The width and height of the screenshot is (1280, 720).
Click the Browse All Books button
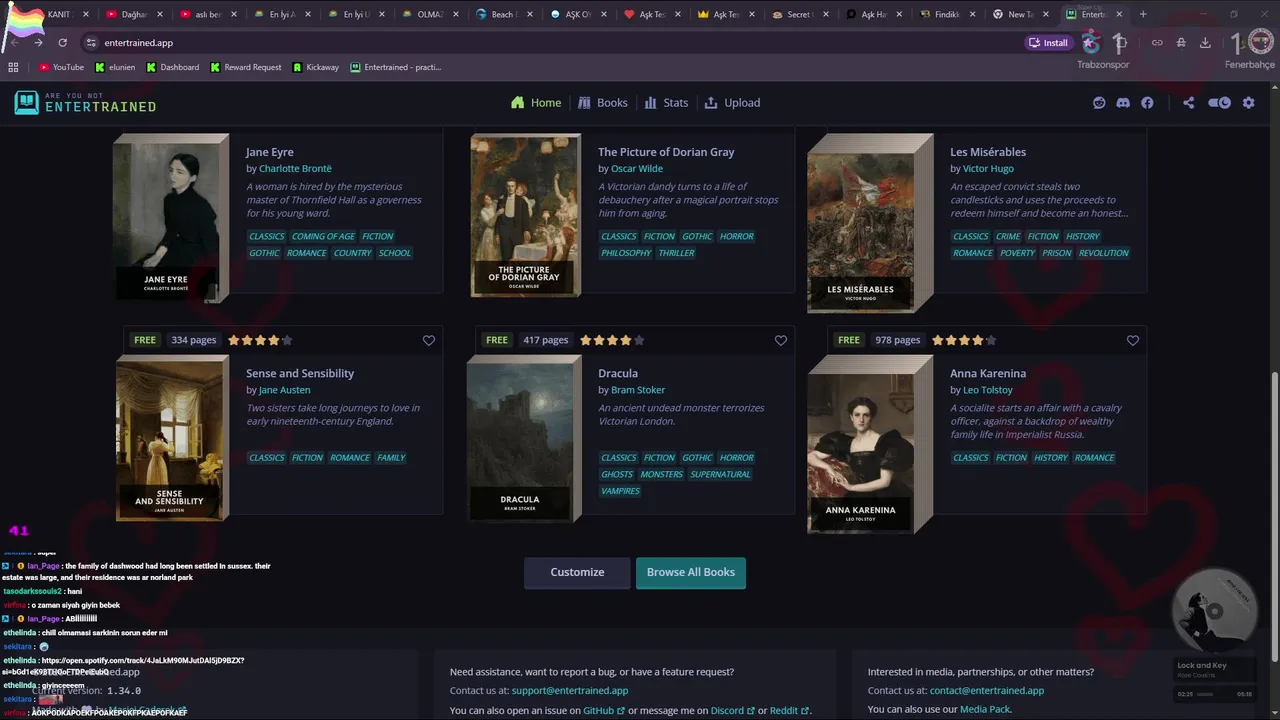691,572
